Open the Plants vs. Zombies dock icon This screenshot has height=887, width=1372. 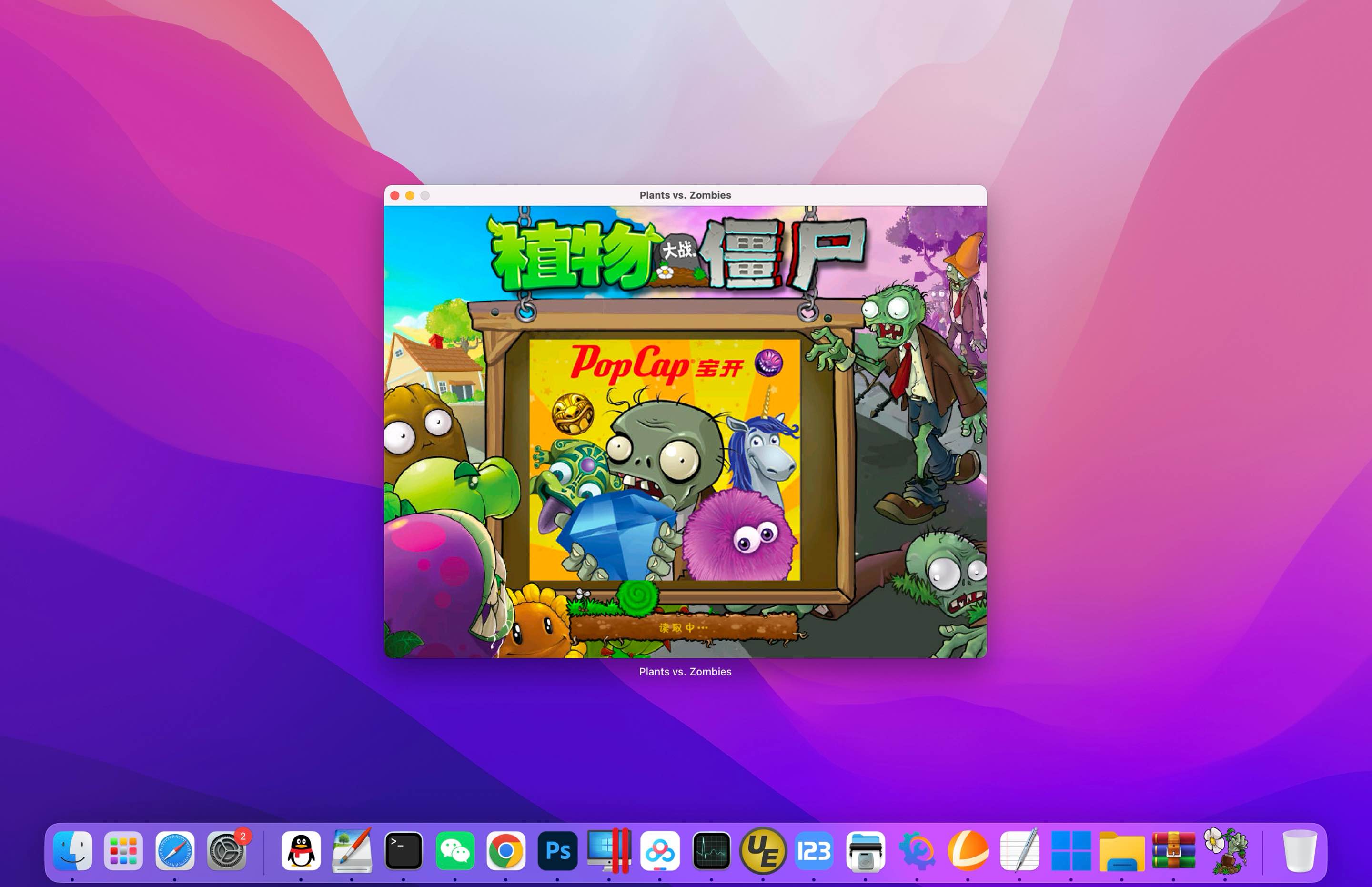point(1225,851)
